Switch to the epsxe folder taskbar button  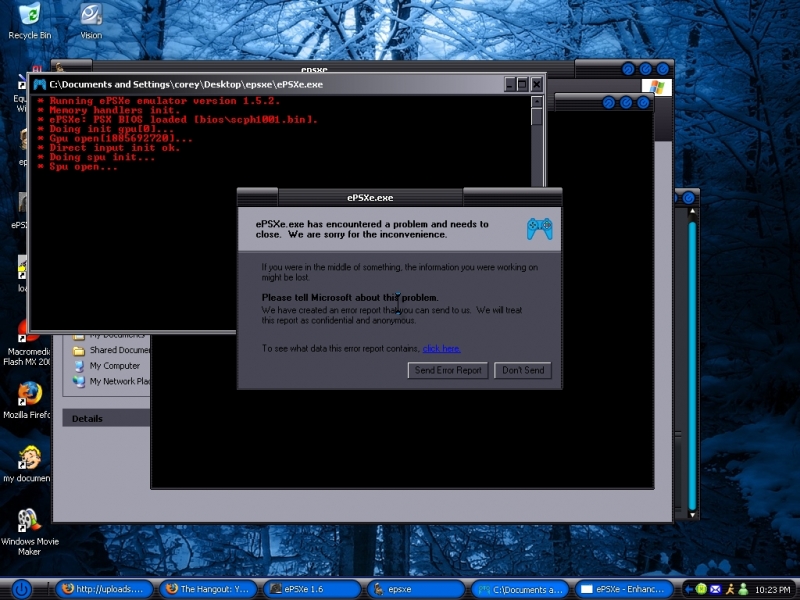tap(416, 589)
